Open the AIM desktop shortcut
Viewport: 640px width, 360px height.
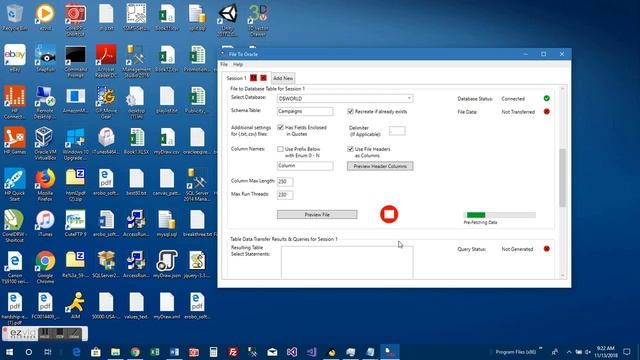pos(76,305)
